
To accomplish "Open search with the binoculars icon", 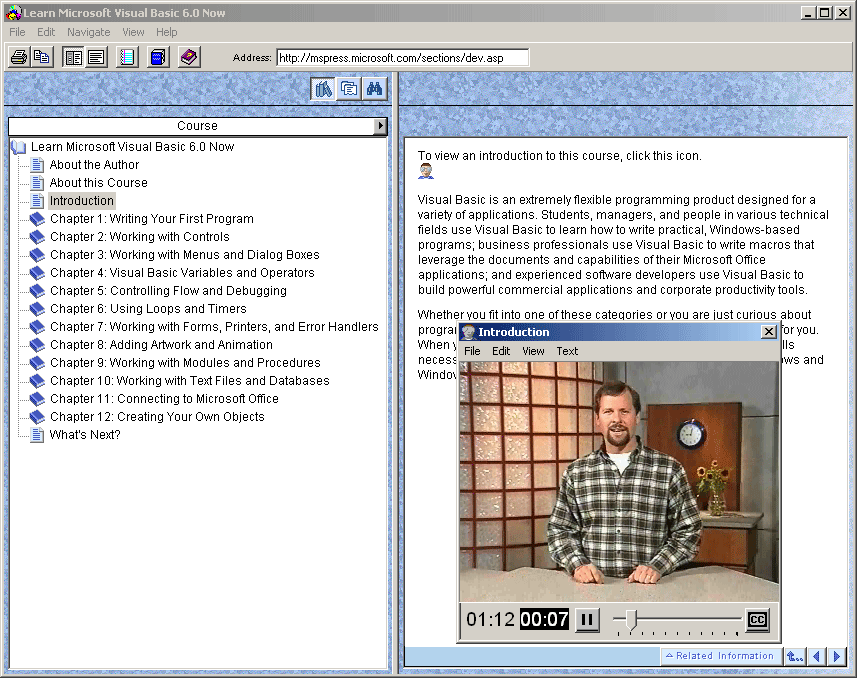I will click(x=374, y=89).
